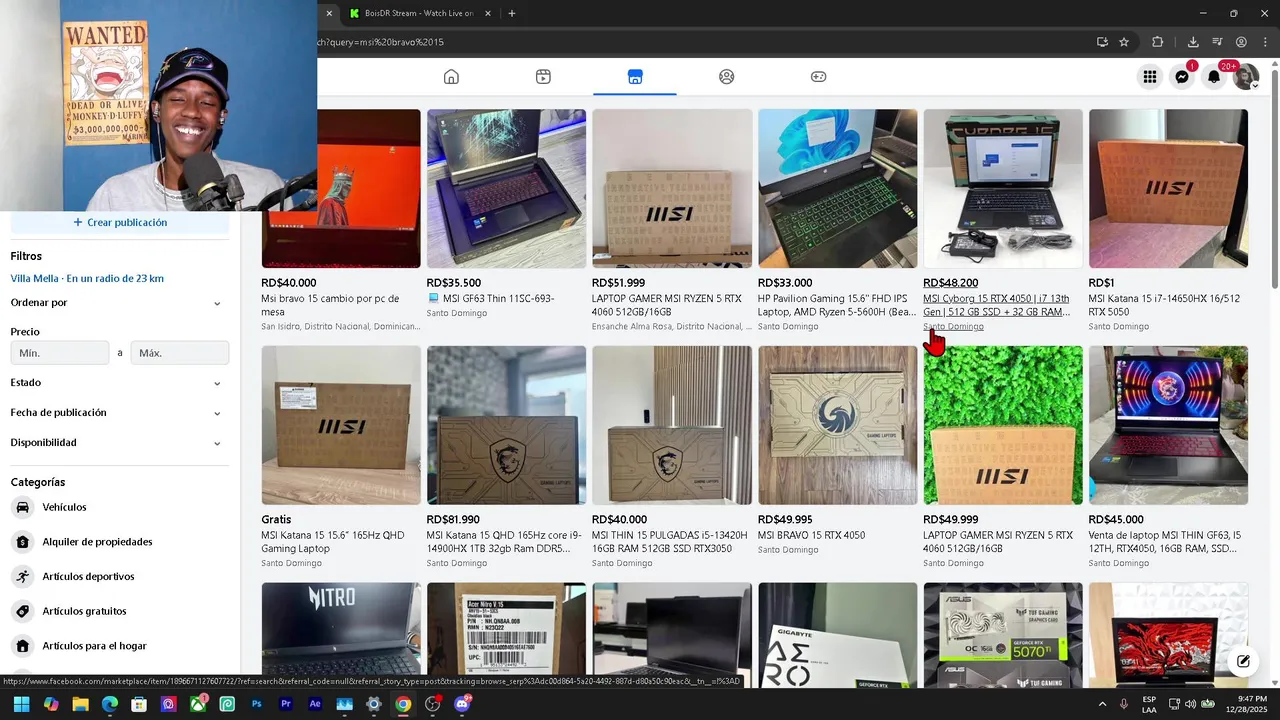The width and height of the screenshot is (1280, 720).
Task: Select Artículos deportivos category
Action: (x=120, y=576)
